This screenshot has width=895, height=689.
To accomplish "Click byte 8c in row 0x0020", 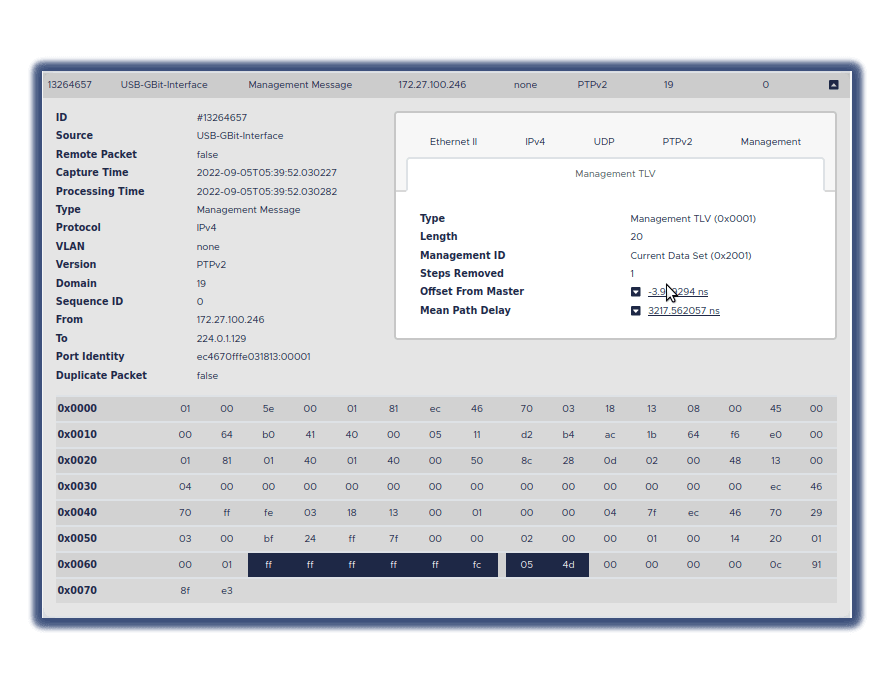I will (x=526, y=461).
